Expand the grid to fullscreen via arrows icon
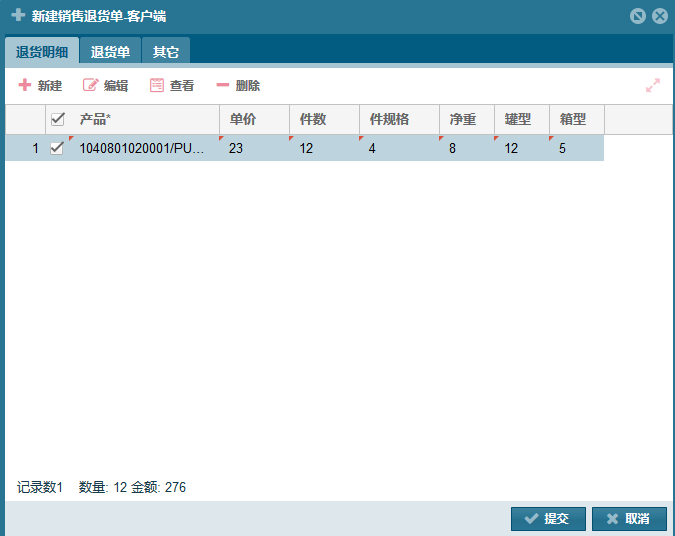 click(653, 86)
